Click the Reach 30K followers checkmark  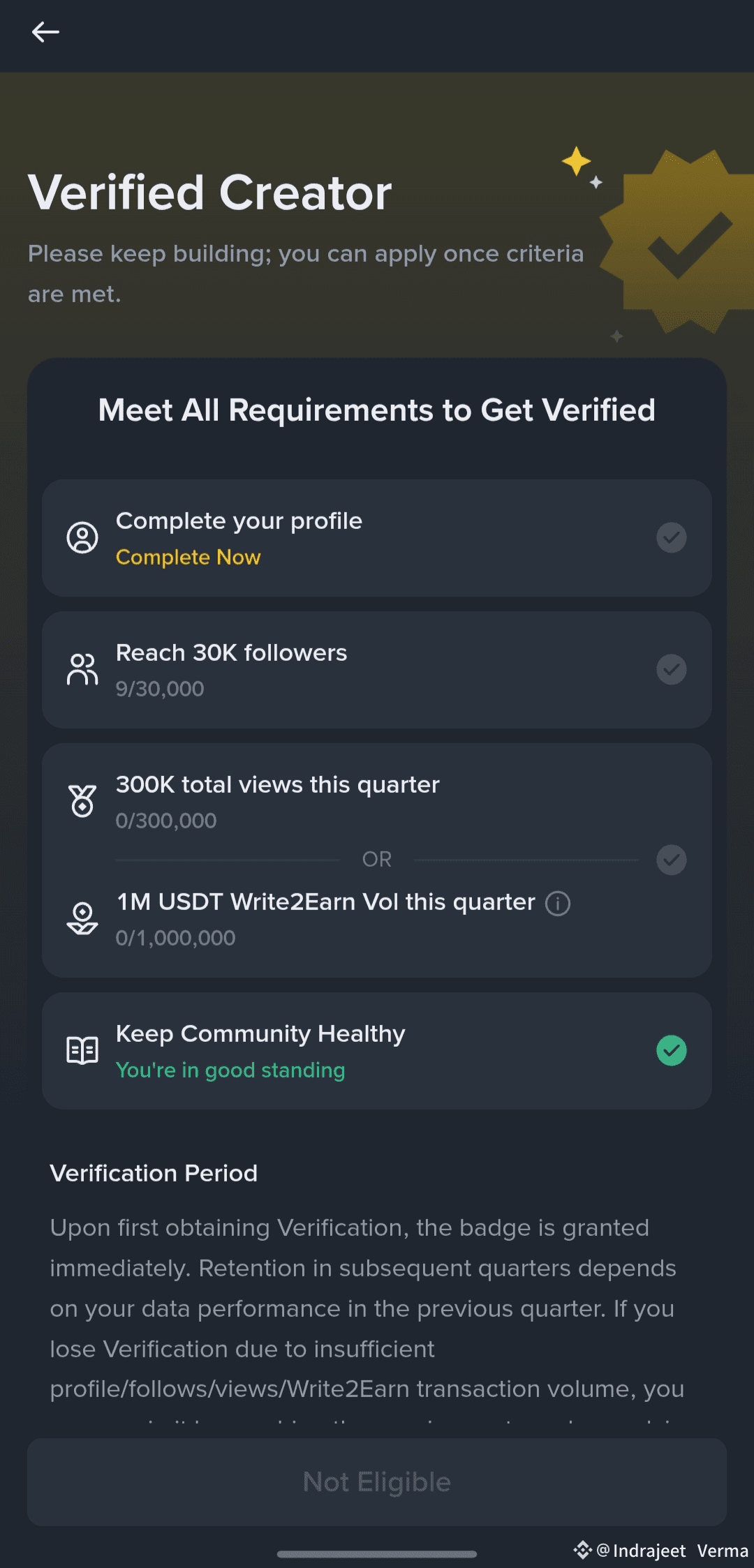pos(672,669)
